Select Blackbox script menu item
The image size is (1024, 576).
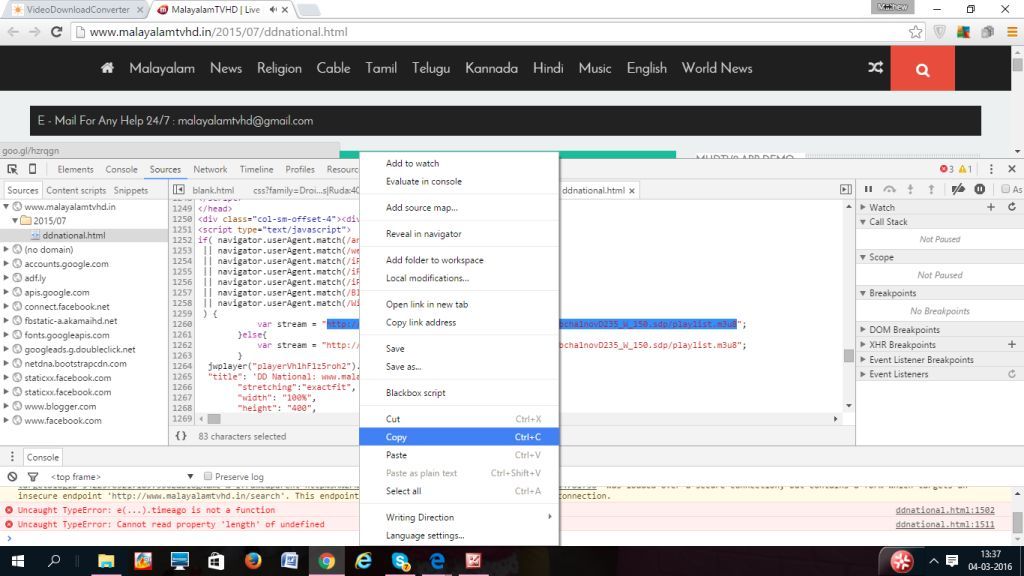pos(459,392)
